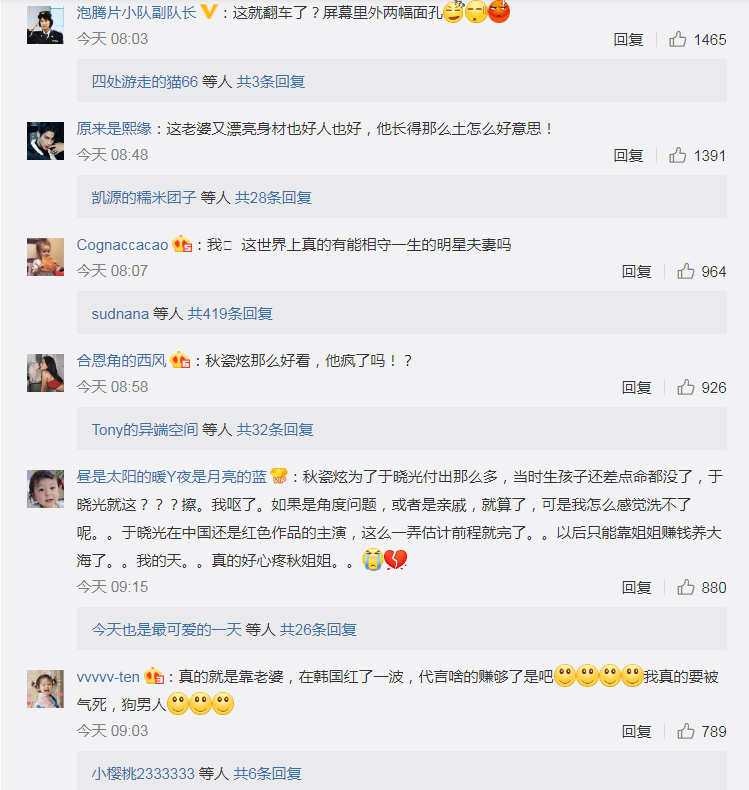Like the comment with 1465 likes

[677, 39]
